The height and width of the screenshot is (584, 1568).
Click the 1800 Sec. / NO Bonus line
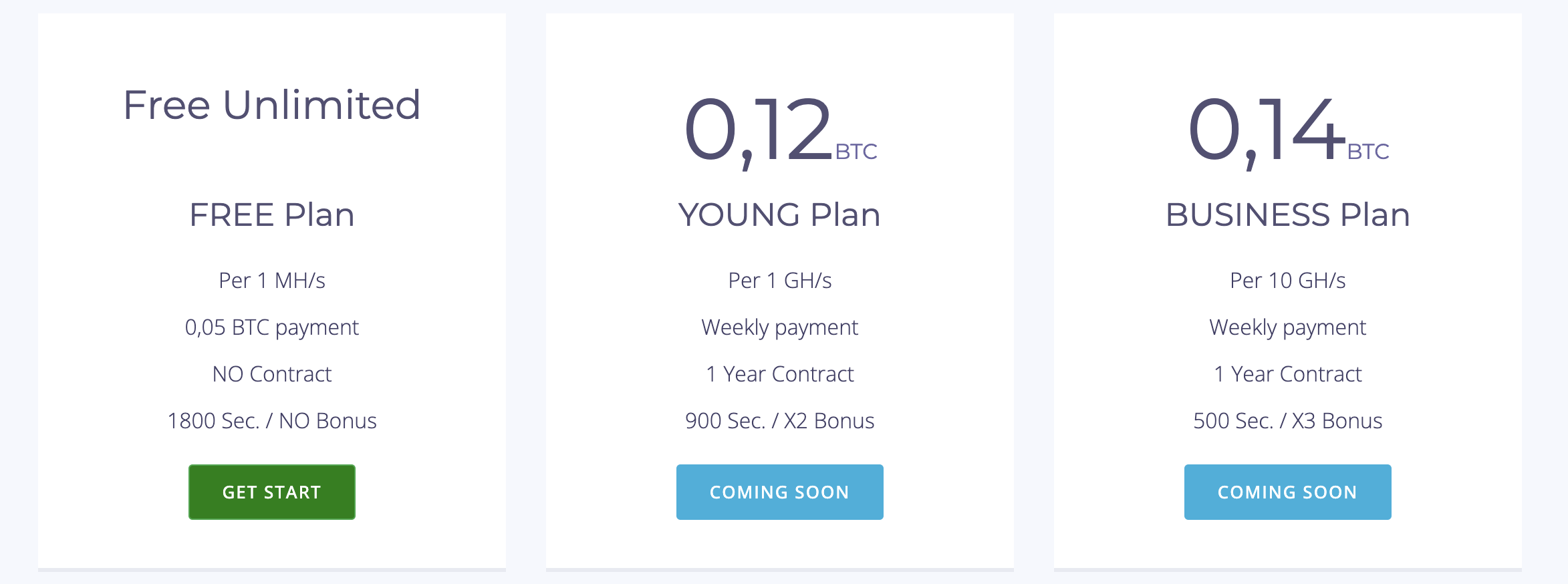coord(271,421)
